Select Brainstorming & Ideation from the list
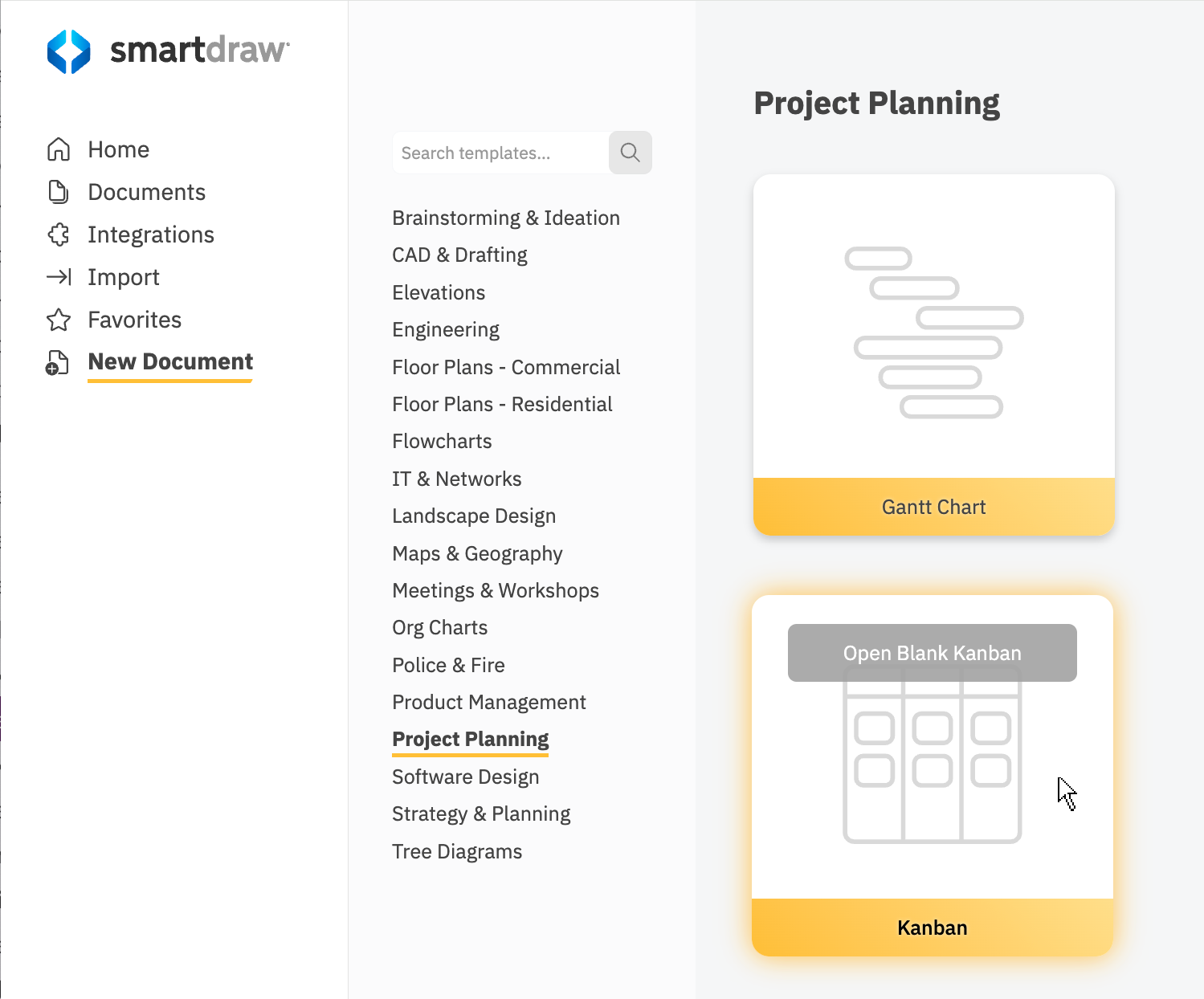Image resolution: width=1204 pixels, height=999 pixels. 505,218
